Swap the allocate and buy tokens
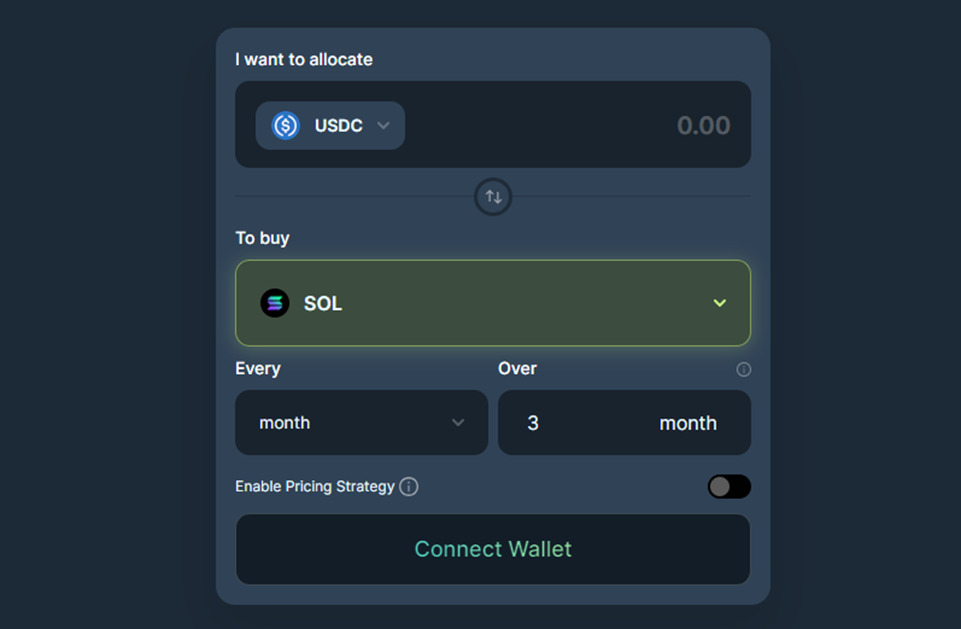Image resolution: width=961 pixels, height=629 pixels. pos(493,197)
